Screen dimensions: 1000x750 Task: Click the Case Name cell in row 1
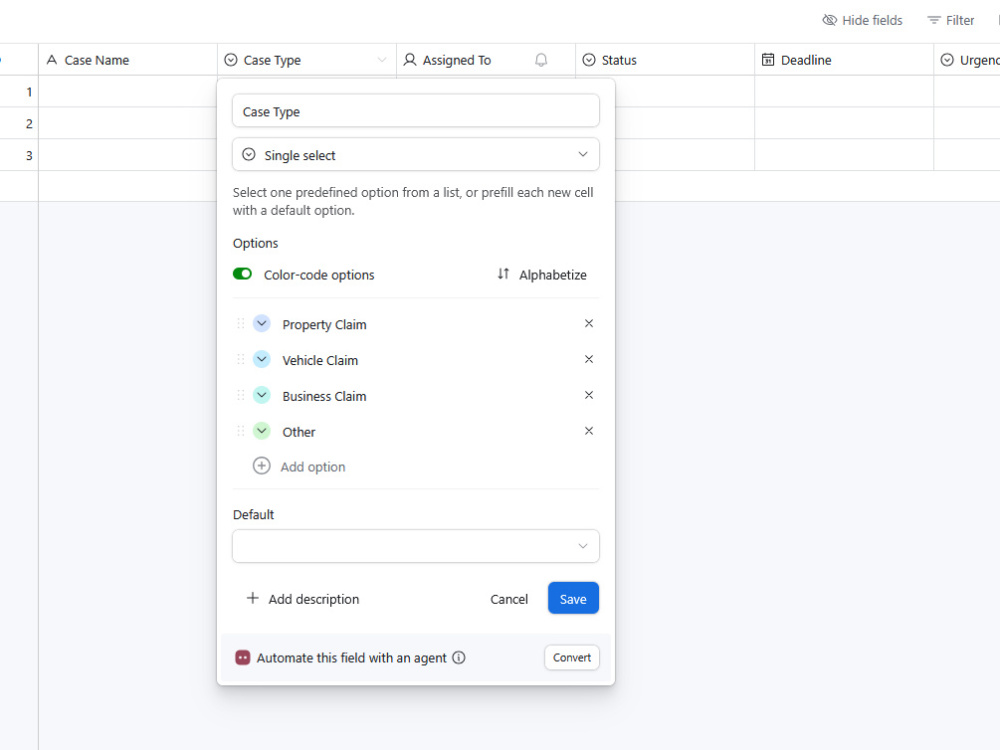coord(128,91)
